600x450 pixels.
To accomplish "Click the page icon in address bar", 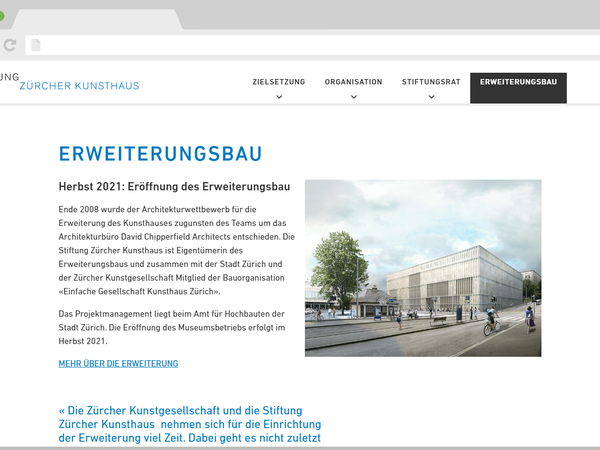I will pyautogui.click(x=36, y=45).
